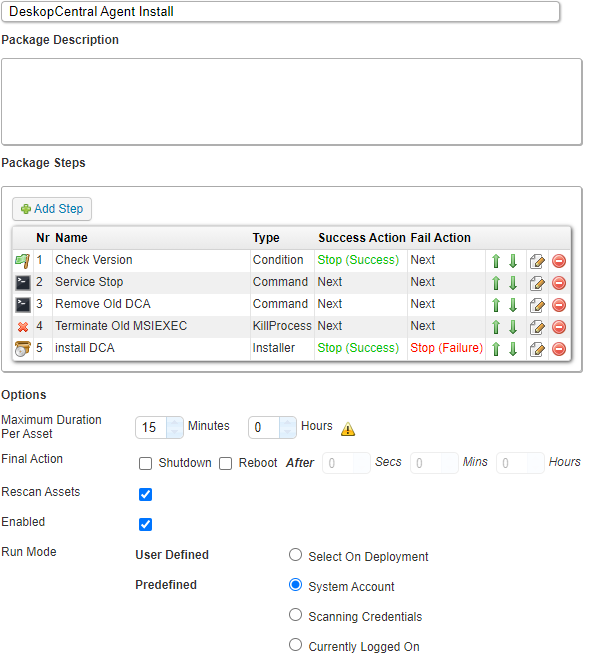Move install DCA step down
600x660 pixels.
[513, 349]
